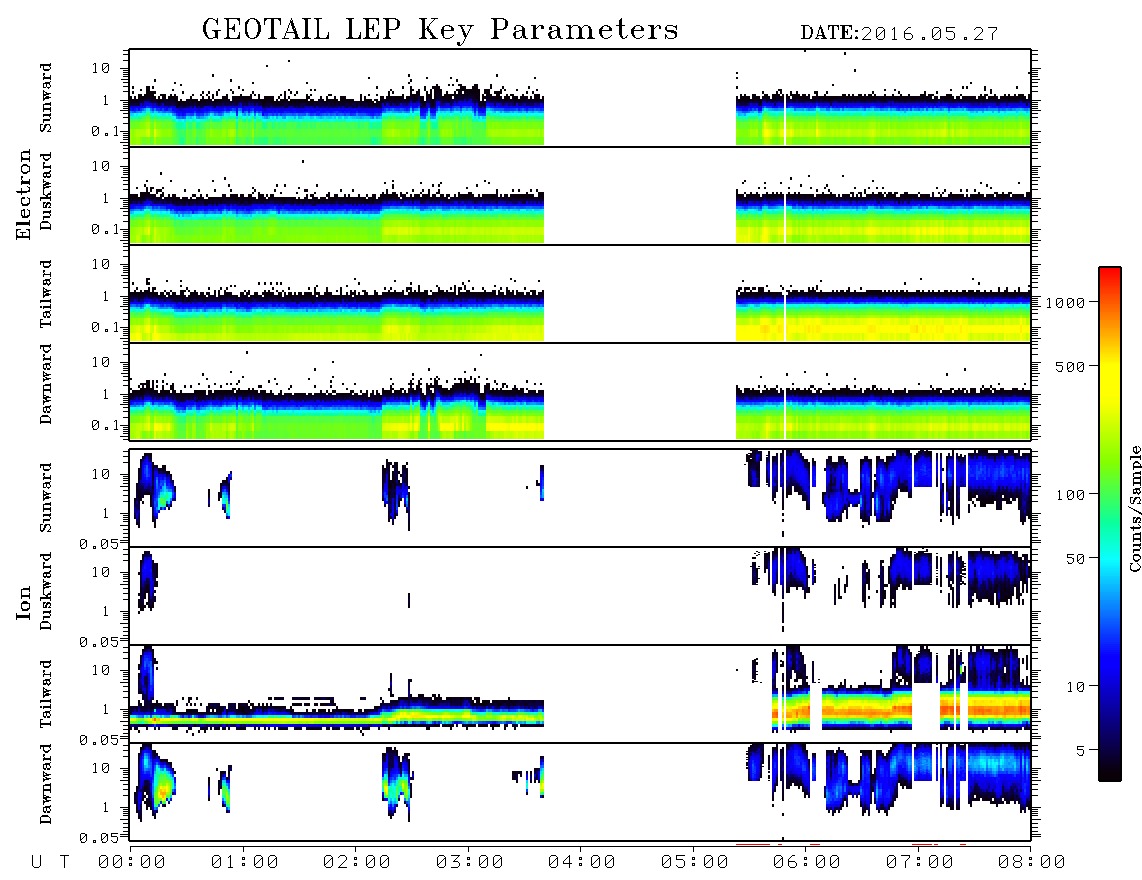The width and height of the screenshot is (1142, 880).
Task: Select the Electron Sunward spectrogram panel
Action: (580, 98)
